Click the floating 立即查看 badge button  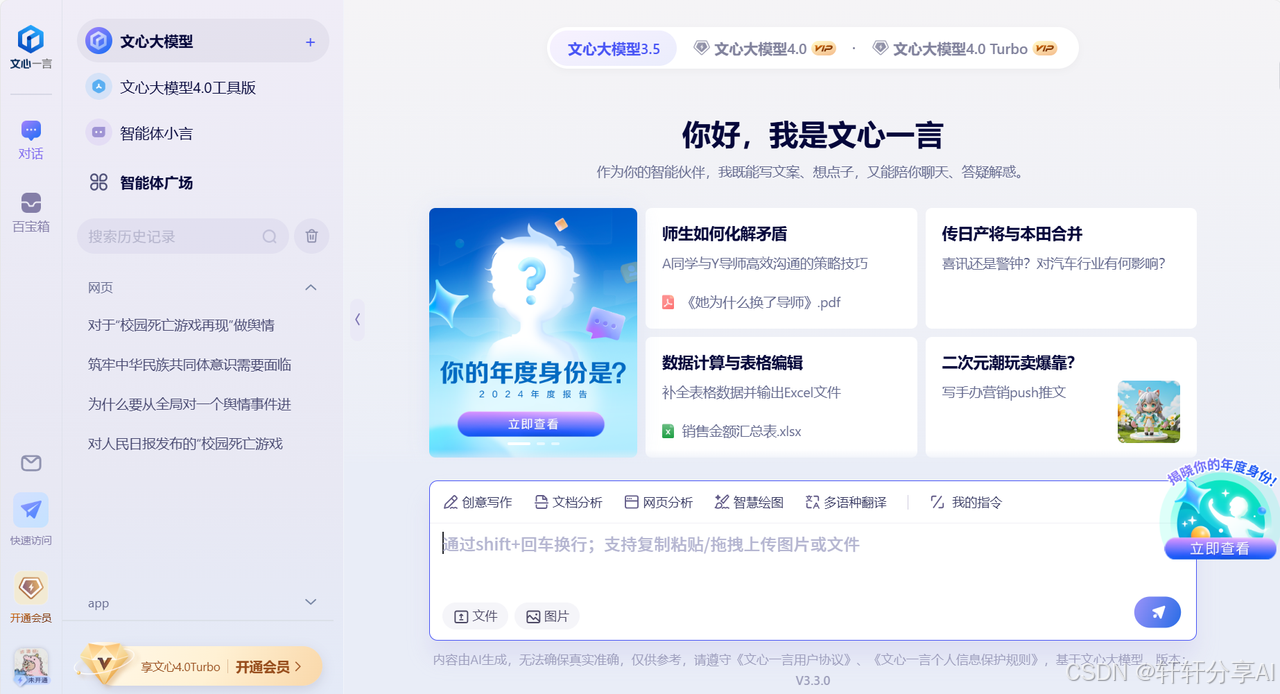point(1220,548)
